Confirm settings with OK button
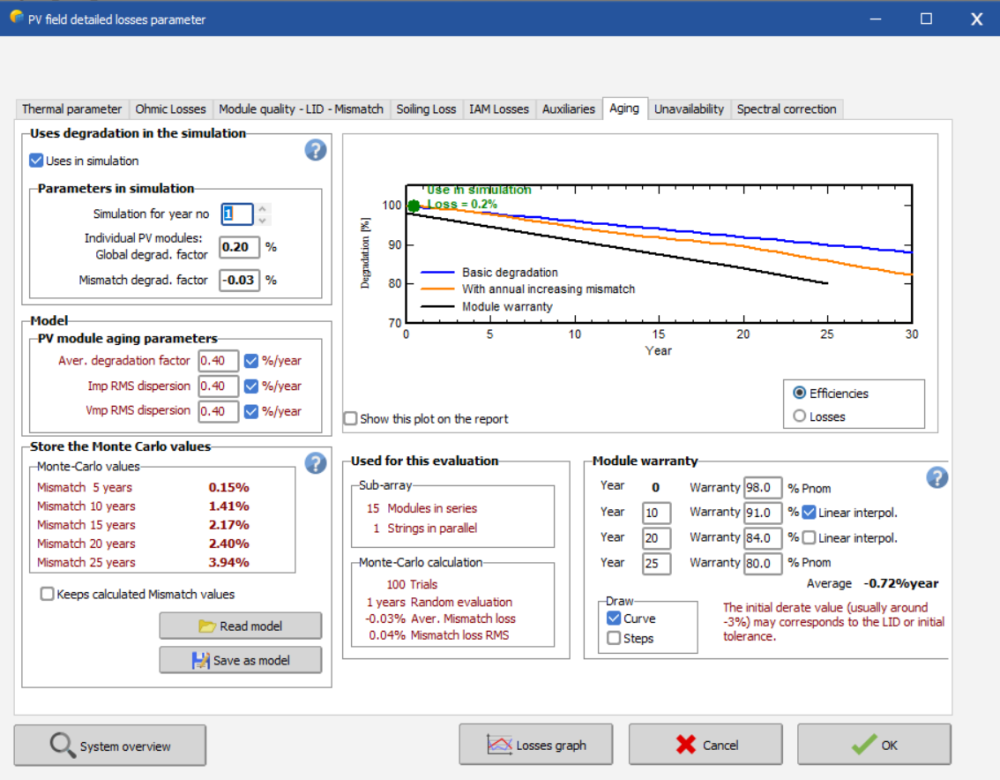1000x780 pixels. [x=874, y=745]
